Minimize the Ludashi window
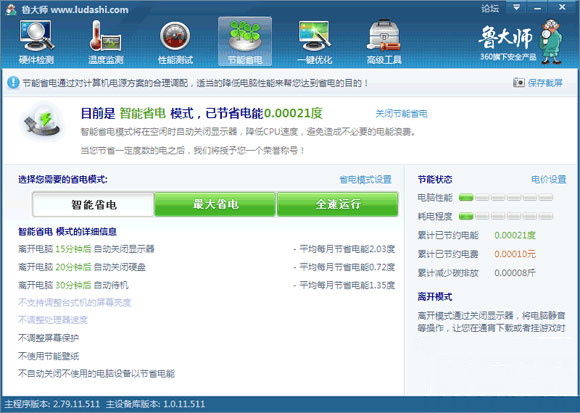Image resolution: width=580 pixels, height=413 pixels. coord(538,7)
